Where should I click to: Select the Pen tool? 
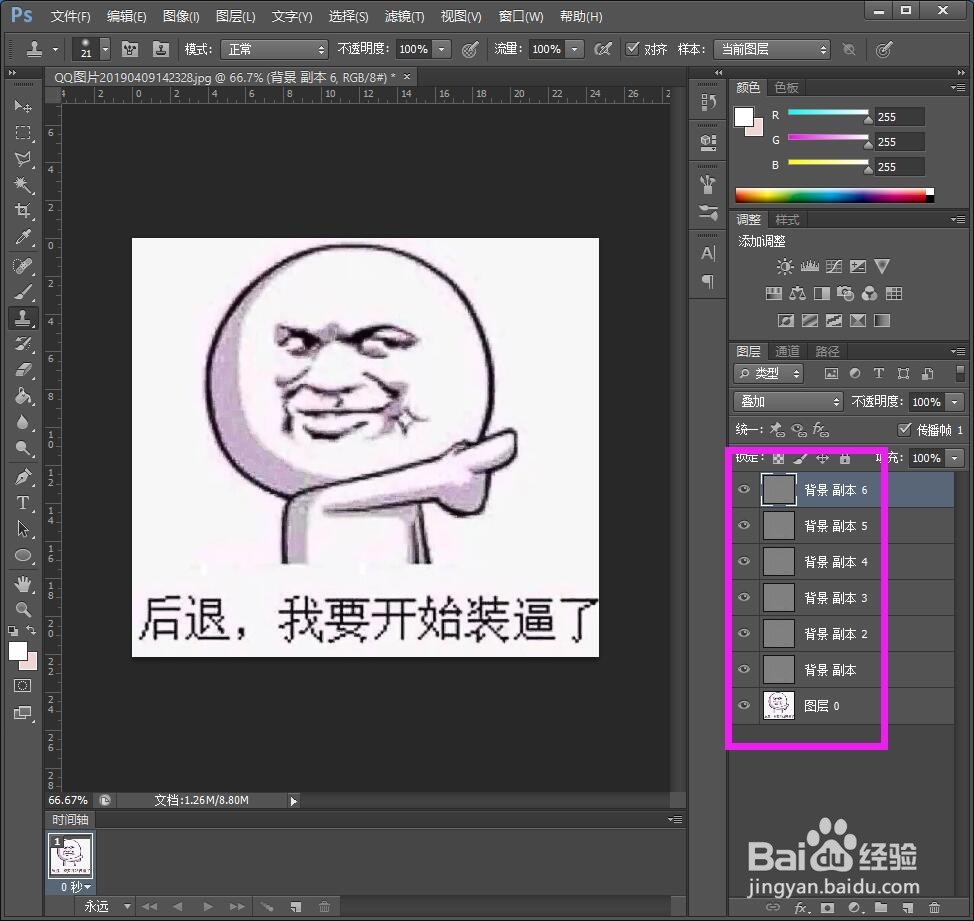click(x=22, y=476)
